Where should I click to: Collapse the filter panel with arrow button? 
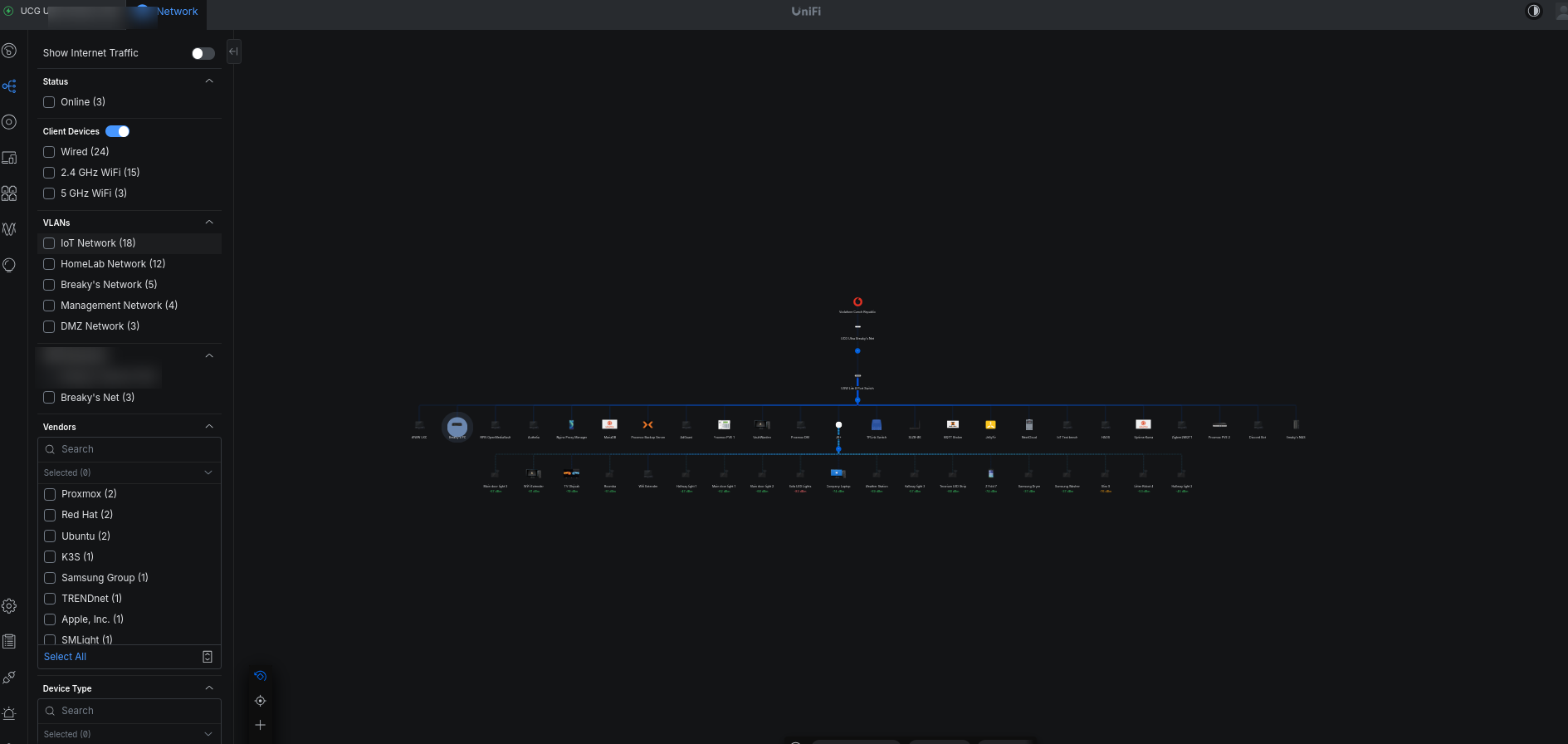click(233, 51)
